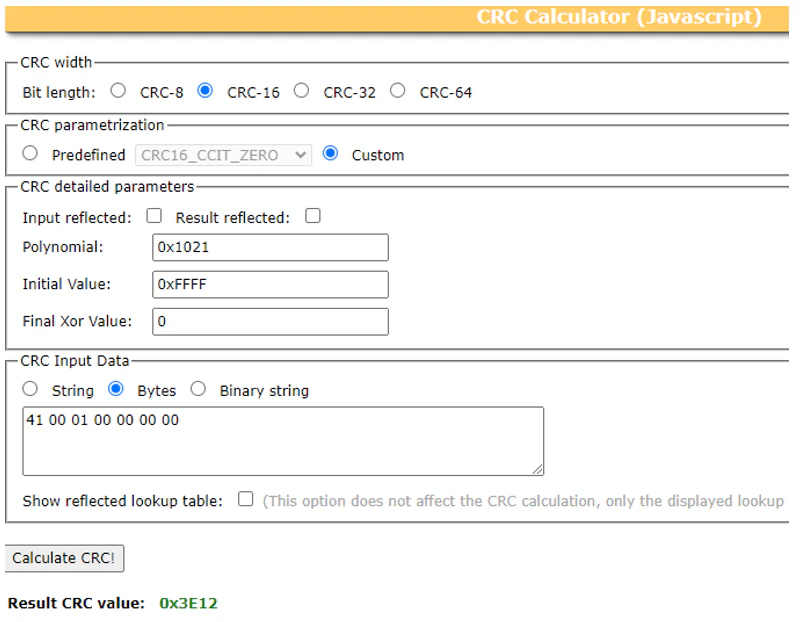Grab the text area resize handle
Image resolution: width=802 pixels, height=622 pixels.
pos(538,469)
